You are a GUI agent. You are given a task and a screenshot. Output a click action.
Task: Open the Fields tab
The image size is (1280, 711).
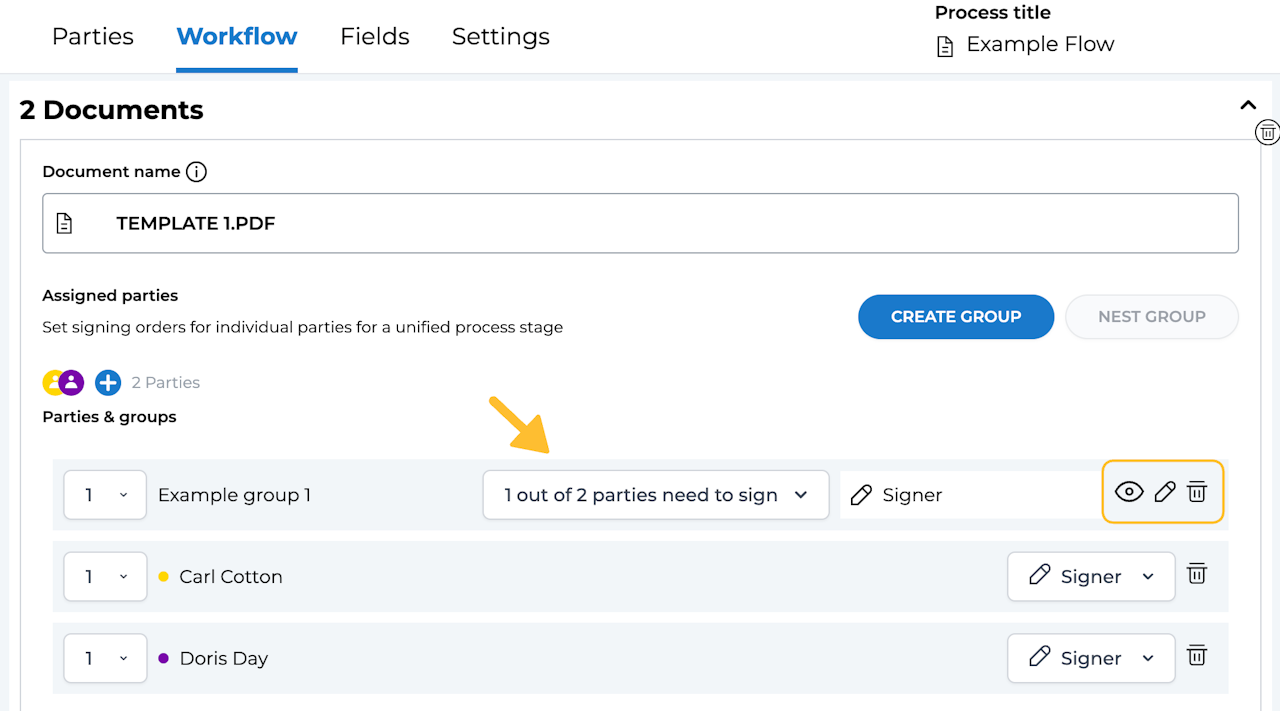click(x=375, y=37)
